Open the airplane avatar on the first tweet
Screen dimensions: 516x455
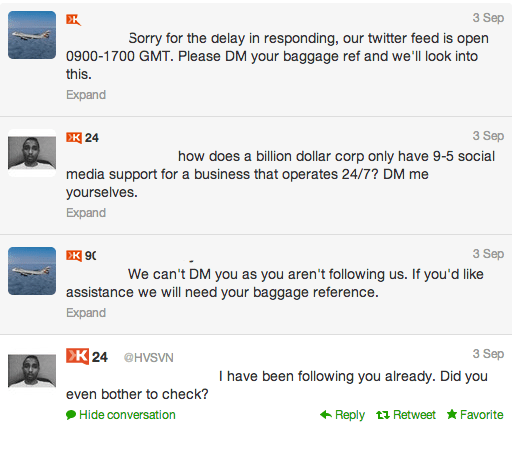tap(32, 35)
